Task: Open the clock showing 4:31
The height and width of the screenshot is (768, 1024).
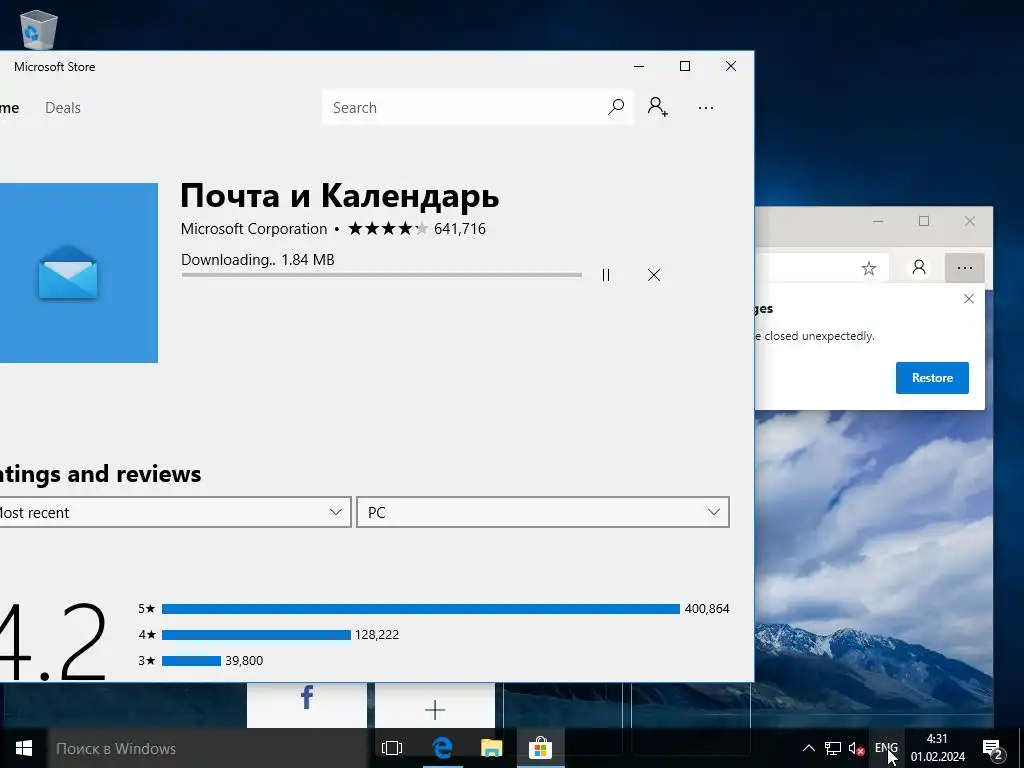Action: 938,748
